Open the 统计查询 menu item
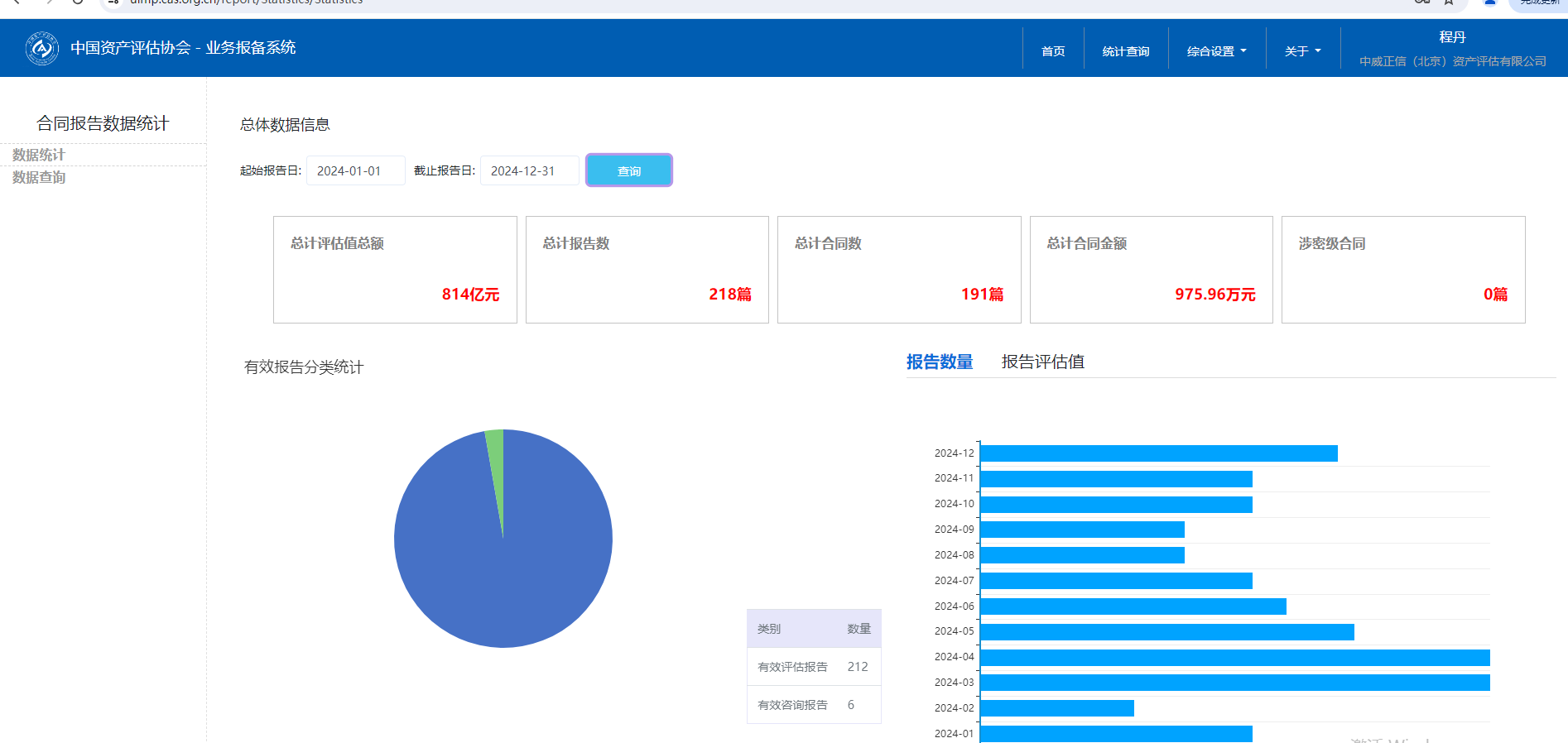 click(1125, 51)
